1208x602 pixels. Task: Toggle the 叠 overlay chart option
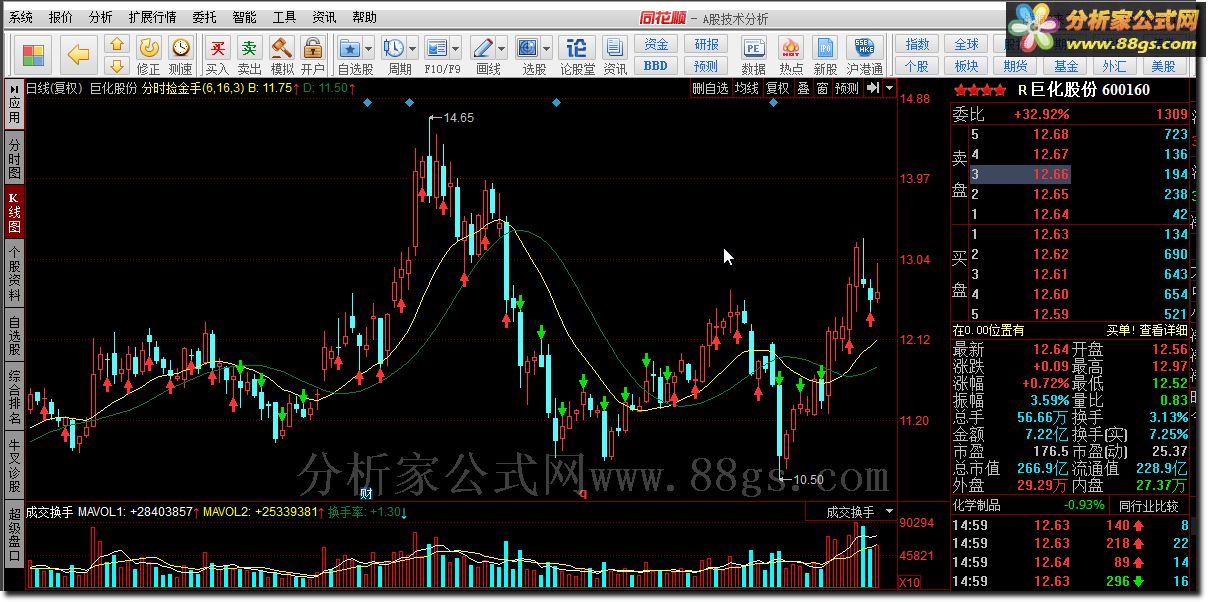click(803, 88)
